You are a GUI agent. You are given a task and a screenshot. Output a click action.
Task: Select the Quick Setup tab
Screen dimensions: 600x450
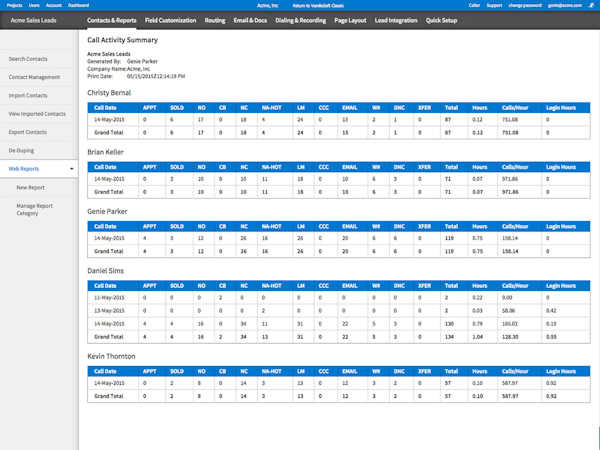(x=444, y=20)
